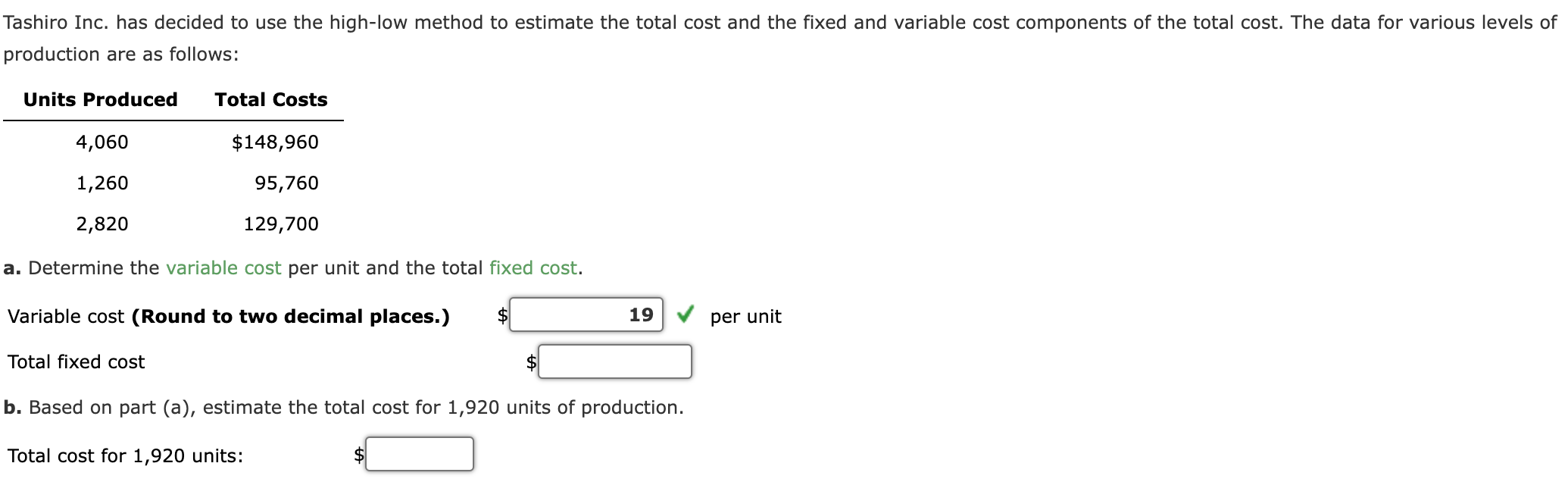Click the 2,820 units value
This screenshot has width=1568, height=485.
tap(102, 224)
